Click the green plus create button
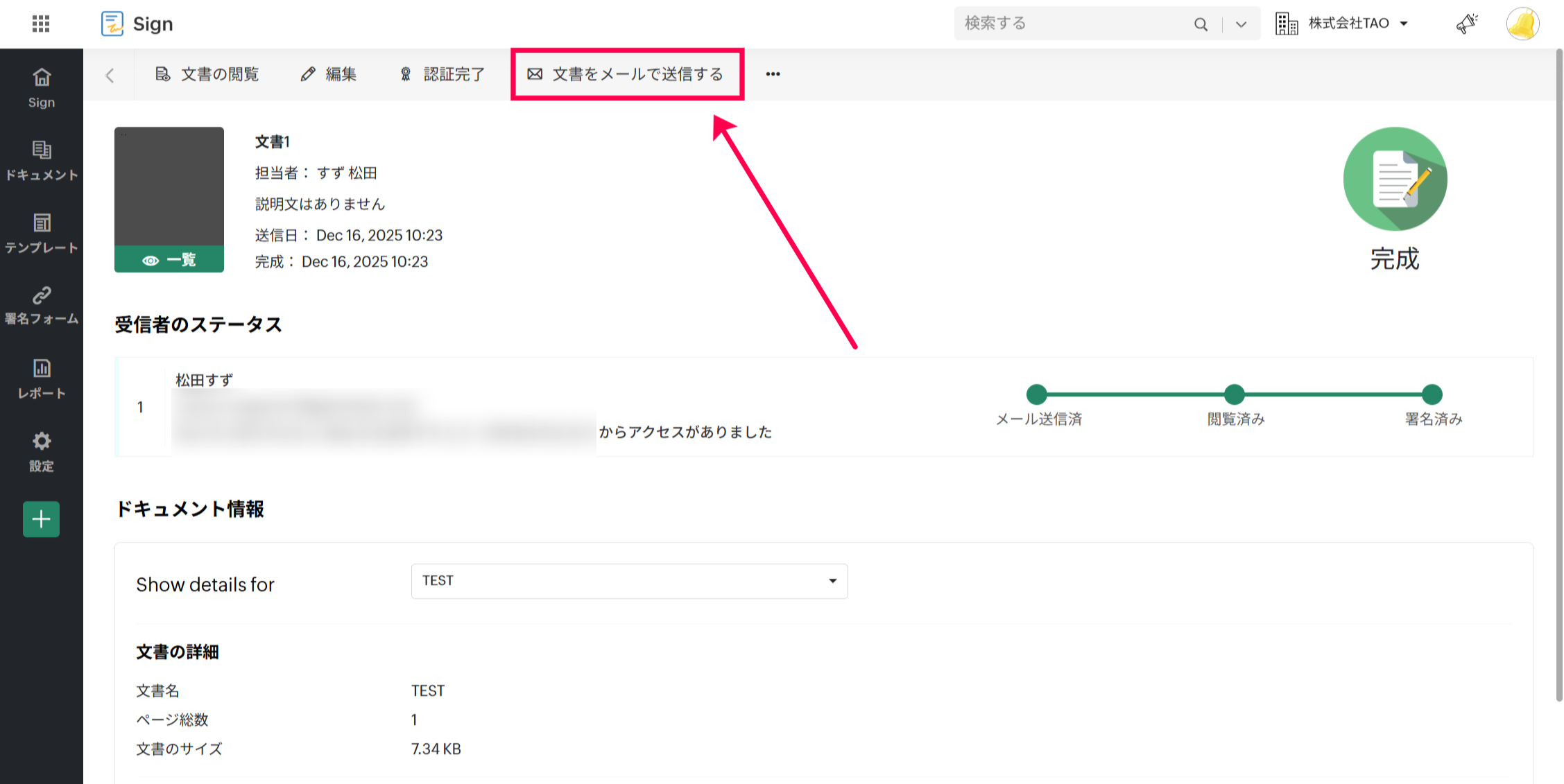This screenshot has width=1564, height=784. pyautogui.click(x=42, y=519)
